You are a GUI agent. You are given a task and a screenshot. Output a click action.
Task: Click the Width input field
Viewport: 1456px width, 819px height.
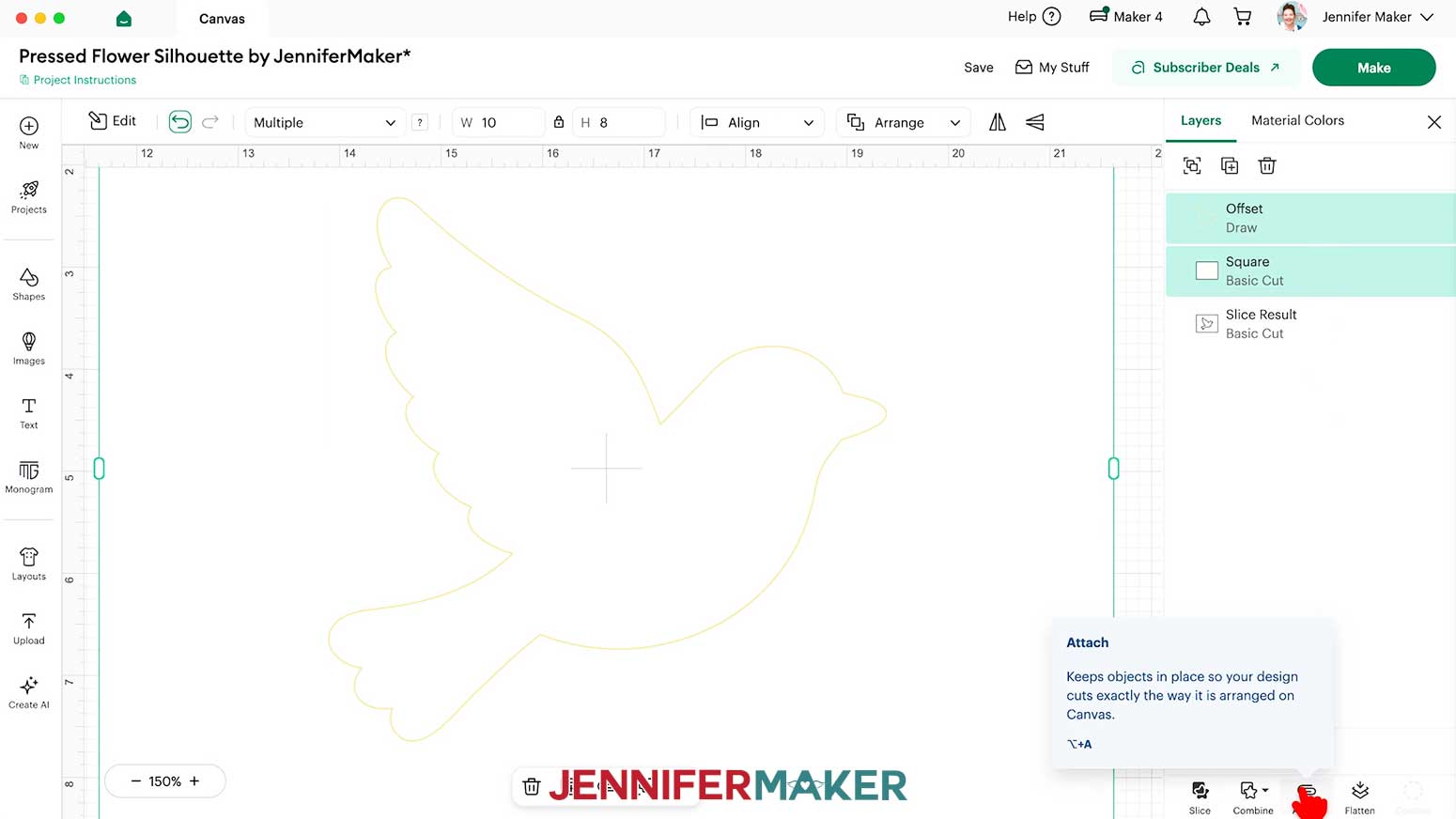(498, 122)
